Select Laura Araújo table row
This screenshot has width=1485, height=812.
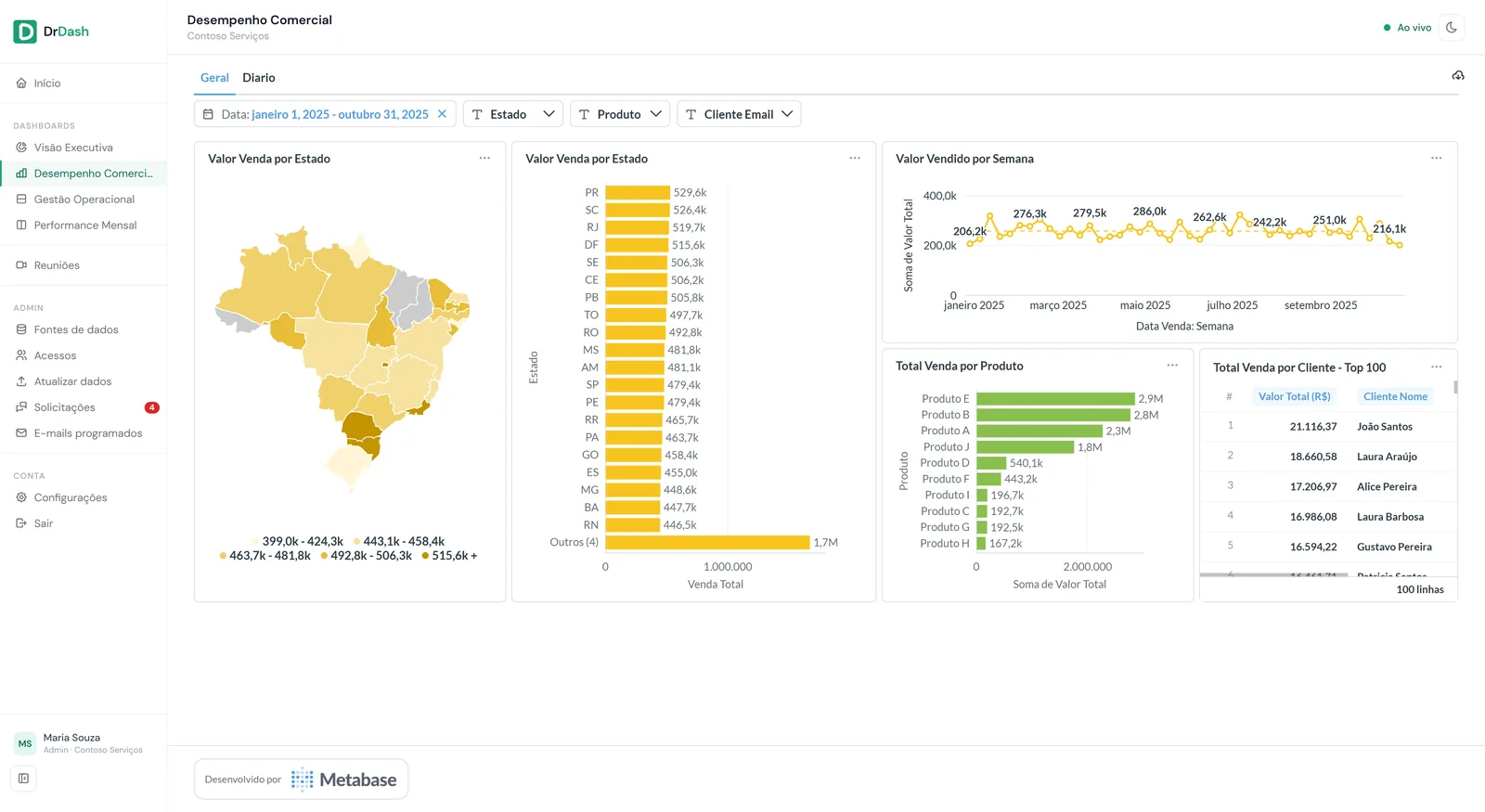1328,457
